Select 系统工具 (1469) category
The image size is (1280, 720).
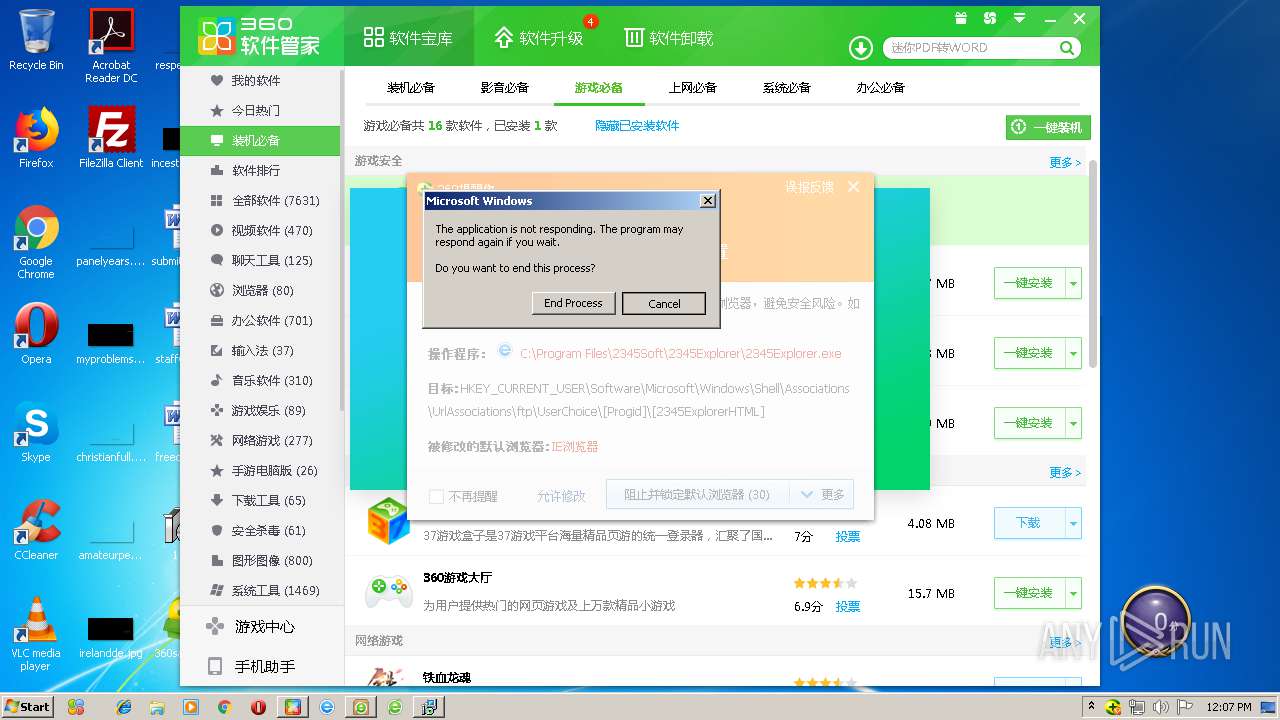(260, 590)
